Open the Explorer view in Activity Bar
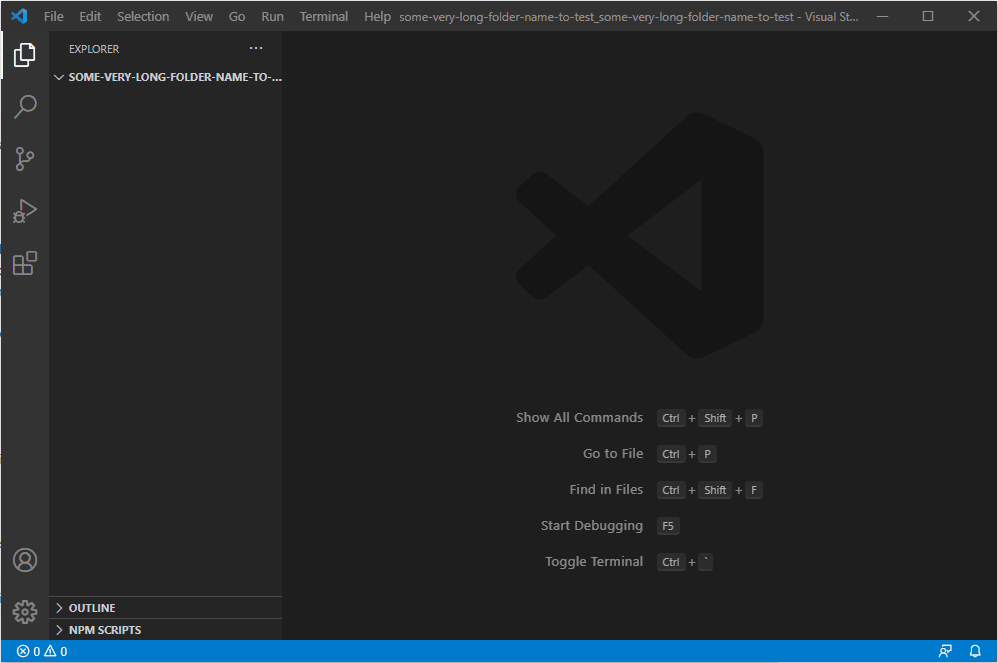Image resolution: width=998 pixels, height=663 pixels. 24,55
